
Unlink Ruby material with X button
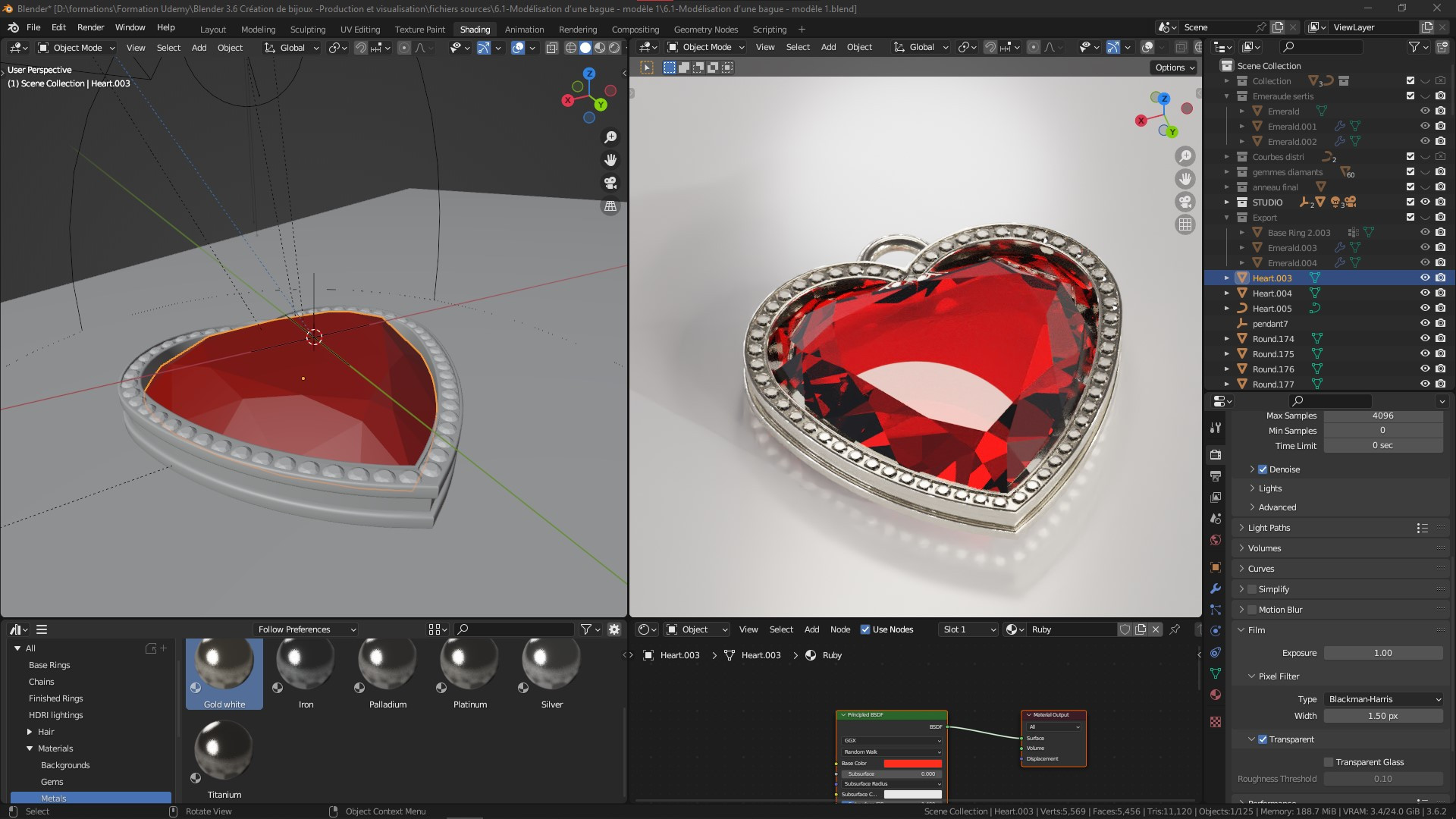point(1156,629)
